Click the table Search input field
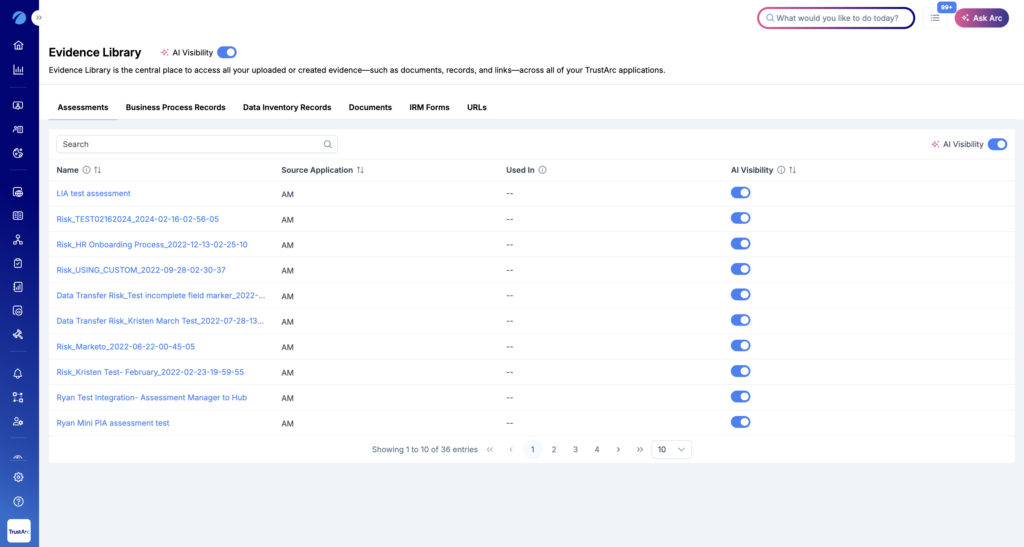 (x=190, y=144)
